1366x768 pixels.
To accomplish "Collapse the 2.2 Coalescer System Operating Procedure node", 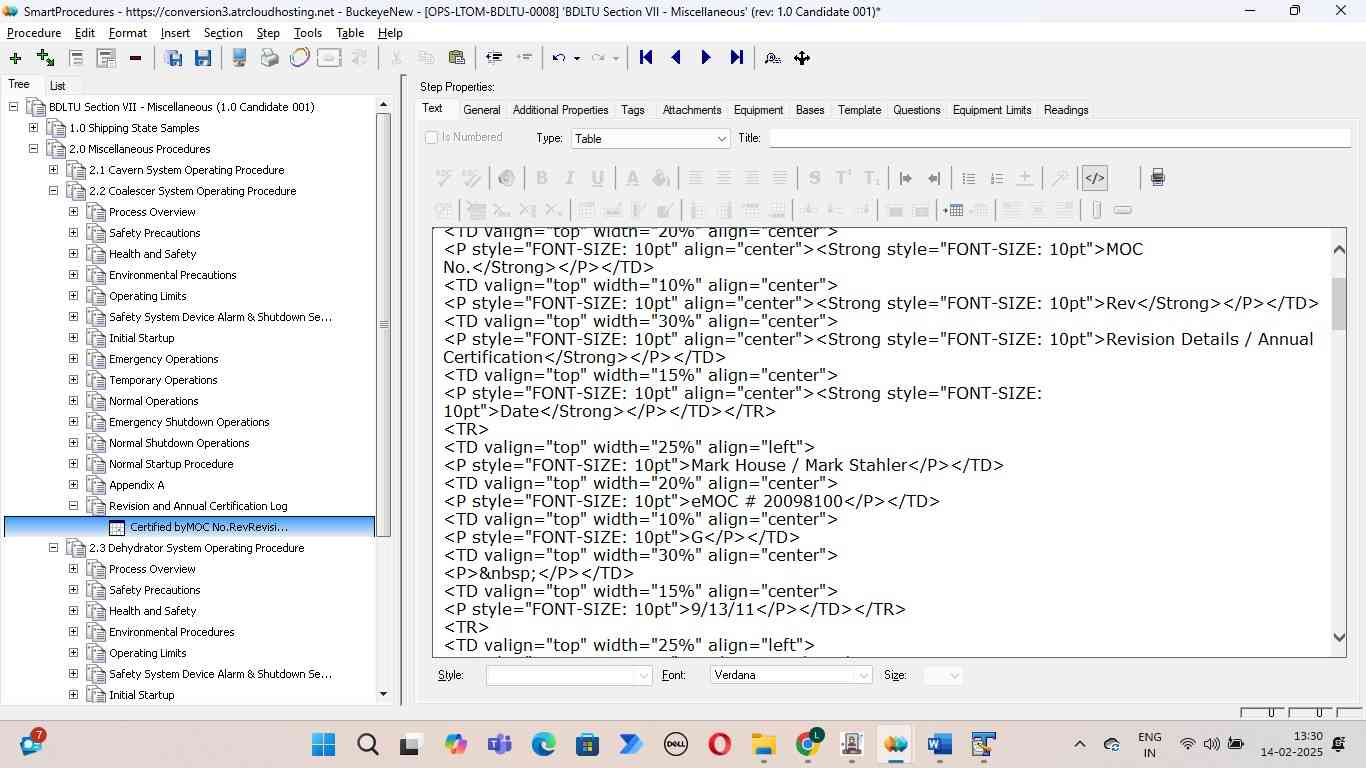I will pos(53,191).
